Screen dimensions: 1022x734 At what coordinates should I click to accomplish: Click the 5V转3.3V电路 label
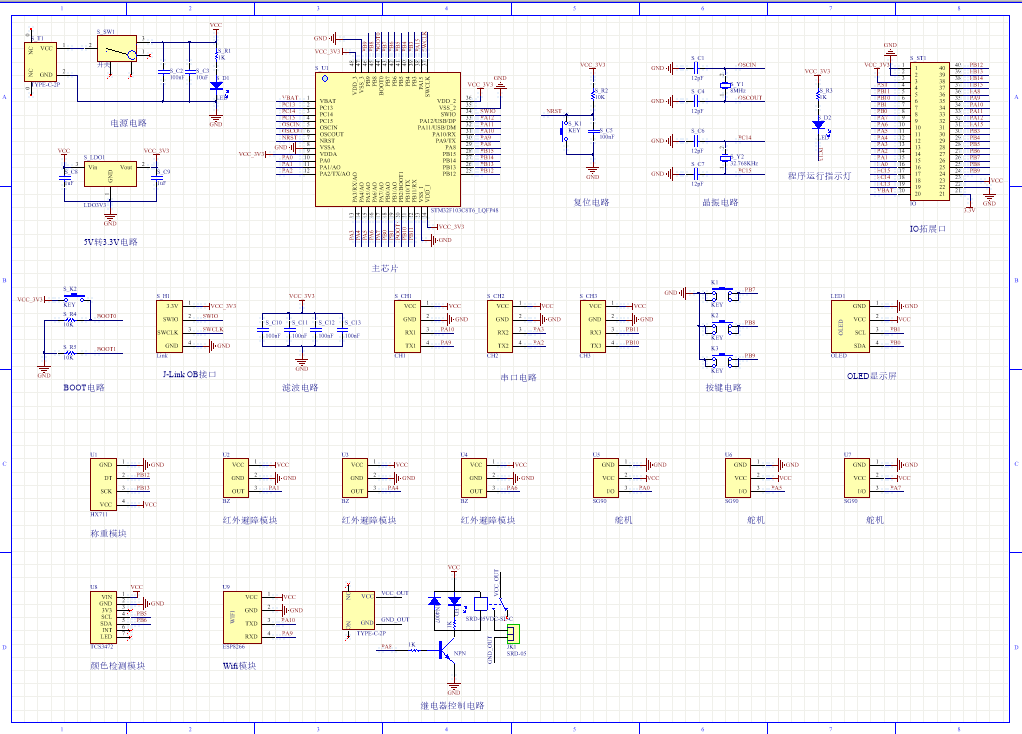click(x=110, y=242)
